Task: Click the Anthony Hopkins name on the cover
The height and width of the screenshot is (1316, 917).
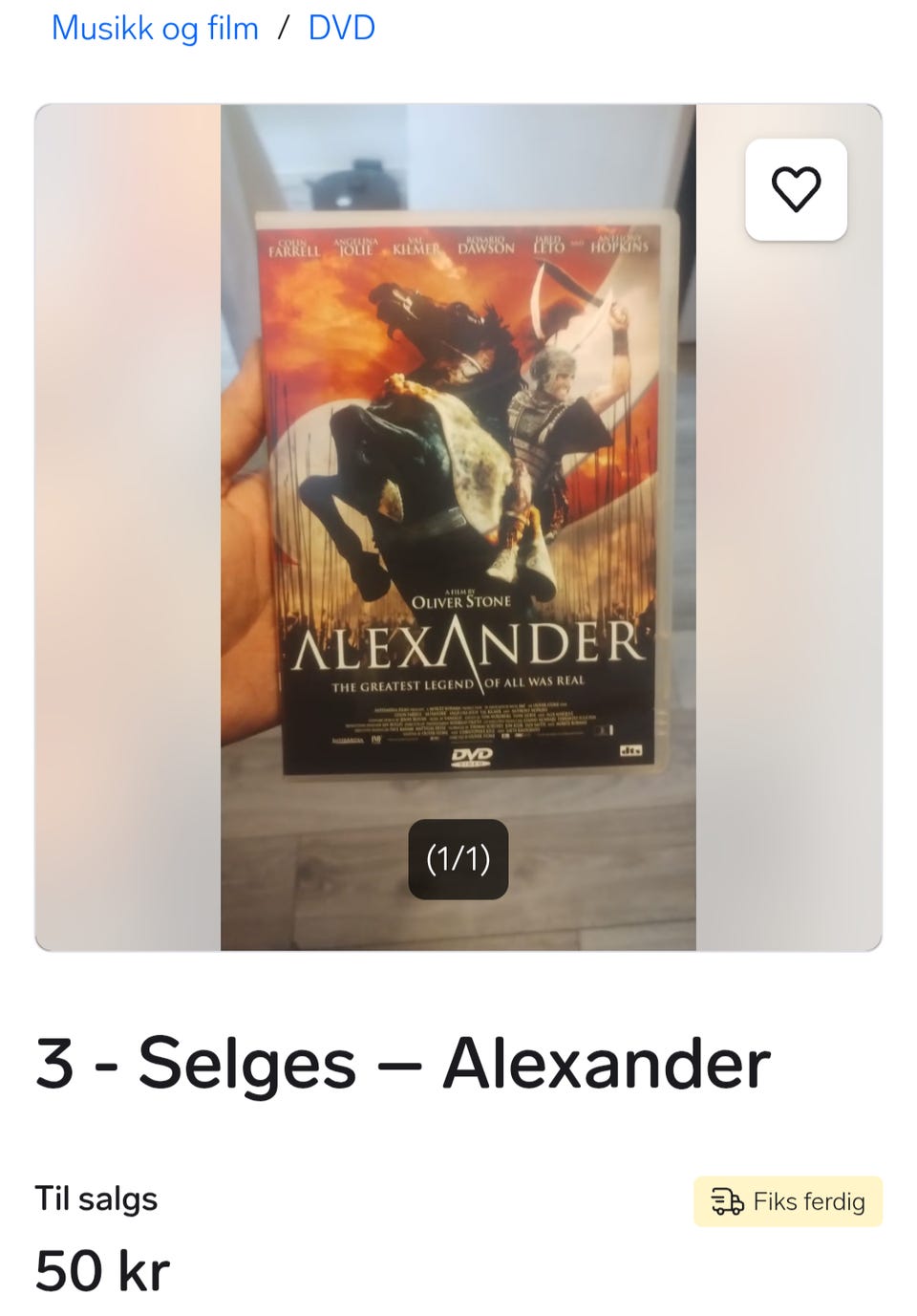Action: (619, 243)
